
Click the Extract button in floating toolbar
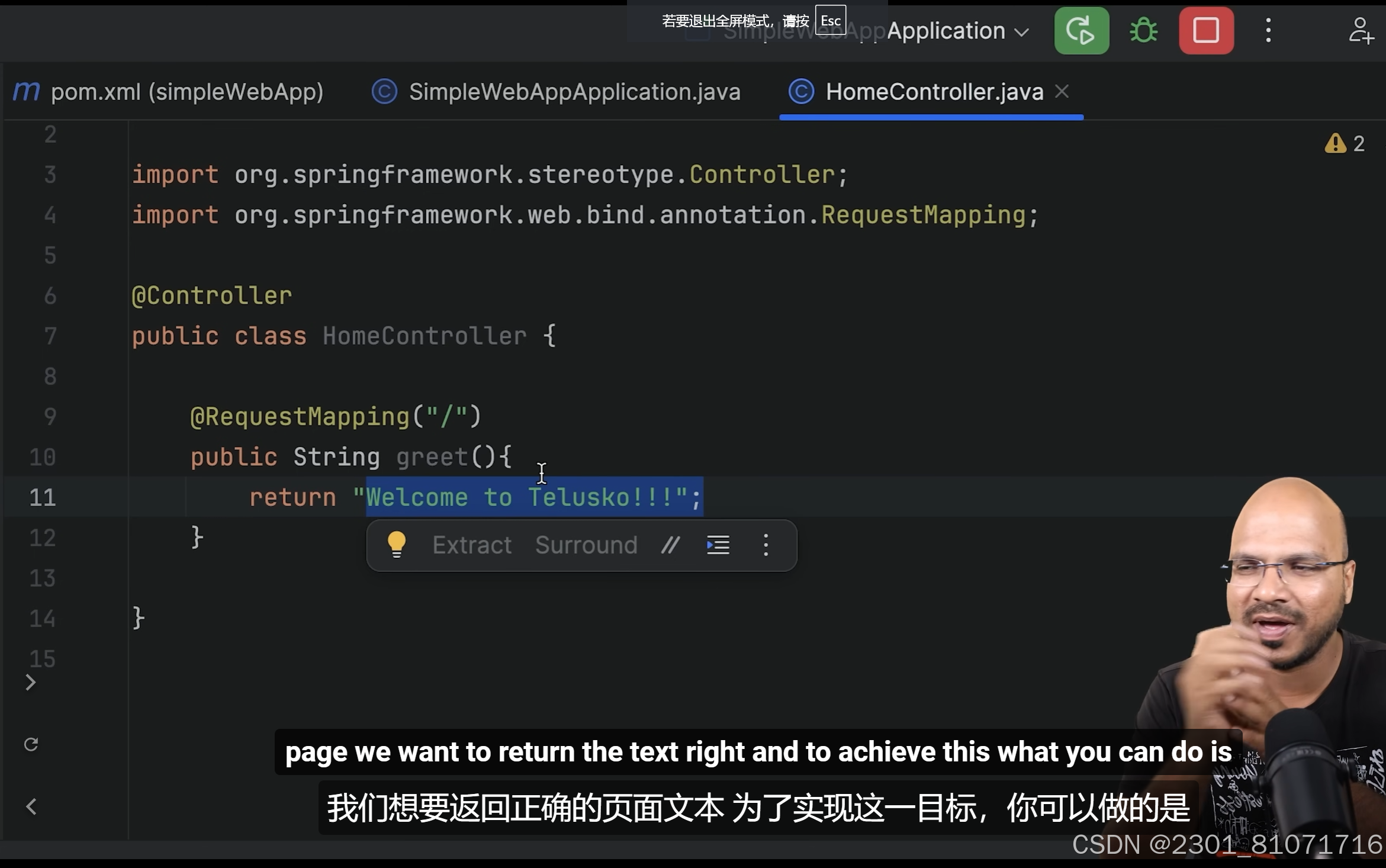472,545
